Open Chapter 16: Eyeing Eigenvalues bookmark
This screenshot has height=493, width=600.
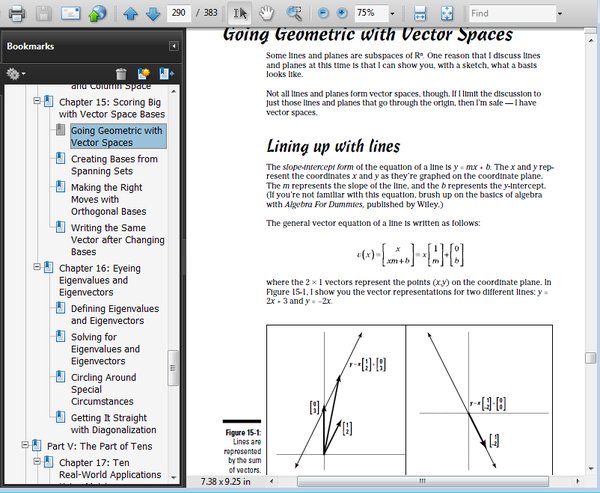tap(99, 280)
